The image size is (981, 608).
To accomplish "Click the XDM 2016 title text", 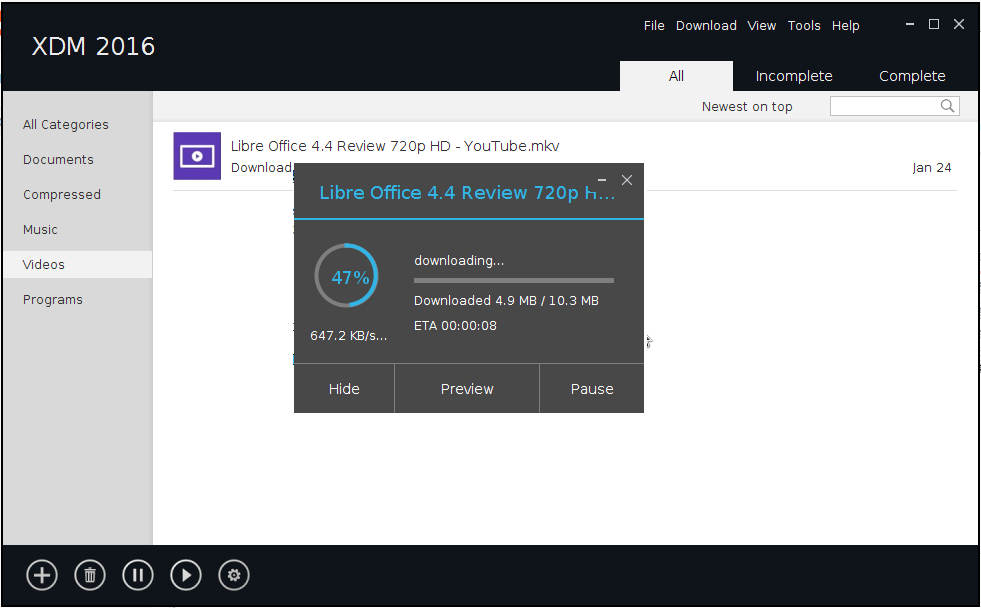I will (93, 46).
